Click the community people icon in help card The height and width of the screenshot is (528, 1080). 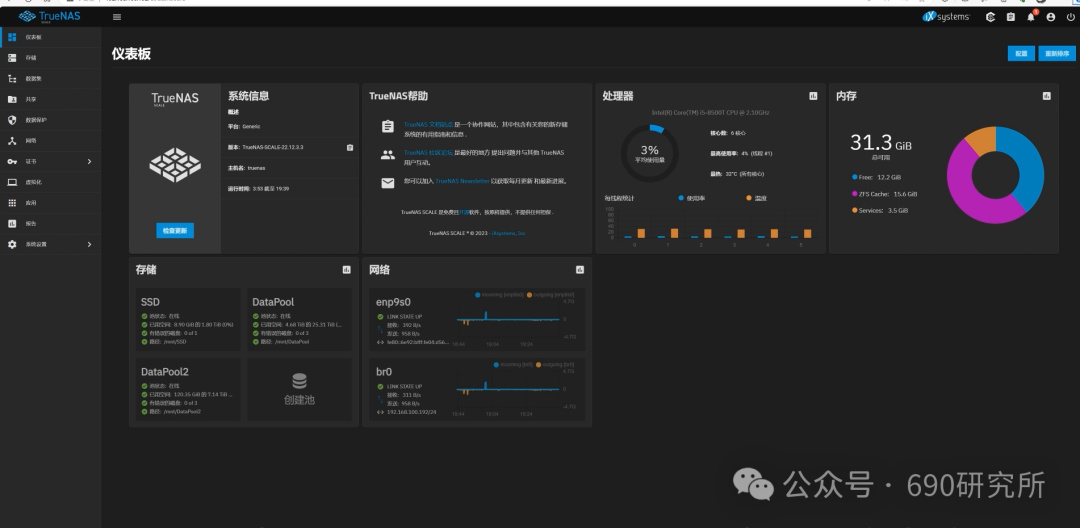[x=388, y=155]
